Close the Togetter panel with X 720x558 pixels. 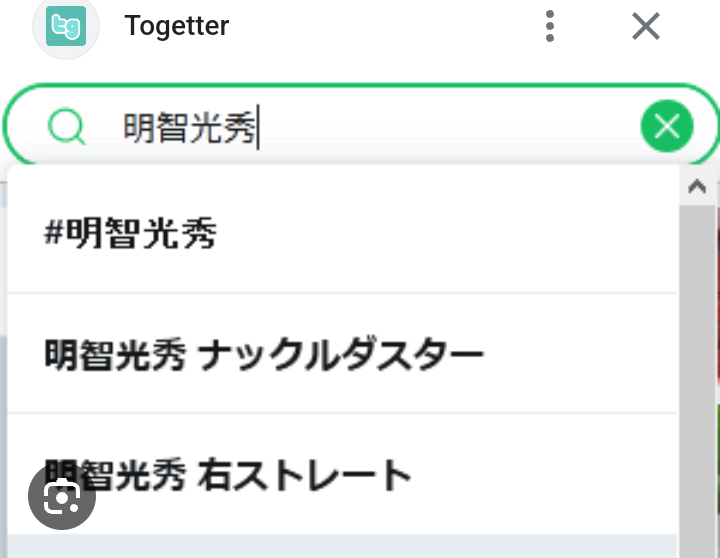click(x=646, y=26)
